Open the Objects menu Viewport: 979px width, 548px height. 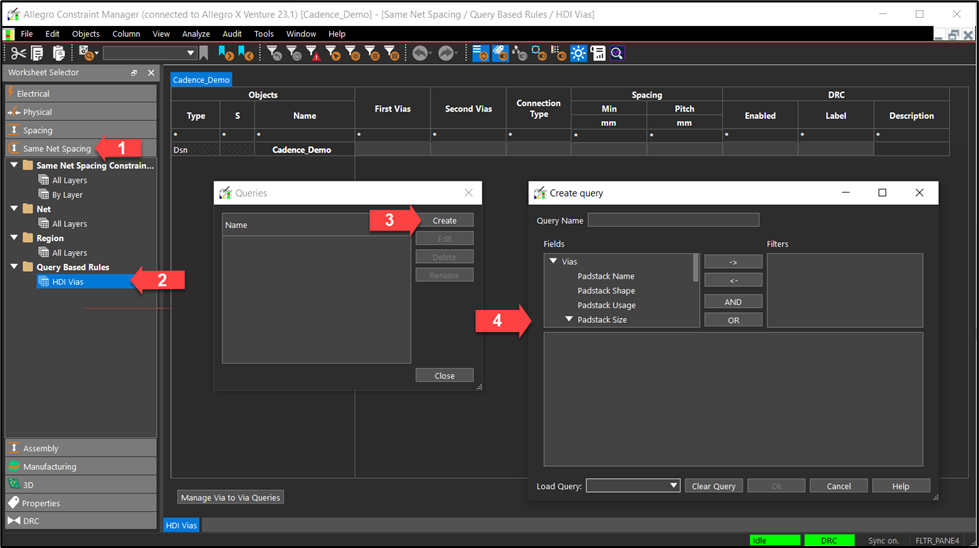[x=86, y=34]
